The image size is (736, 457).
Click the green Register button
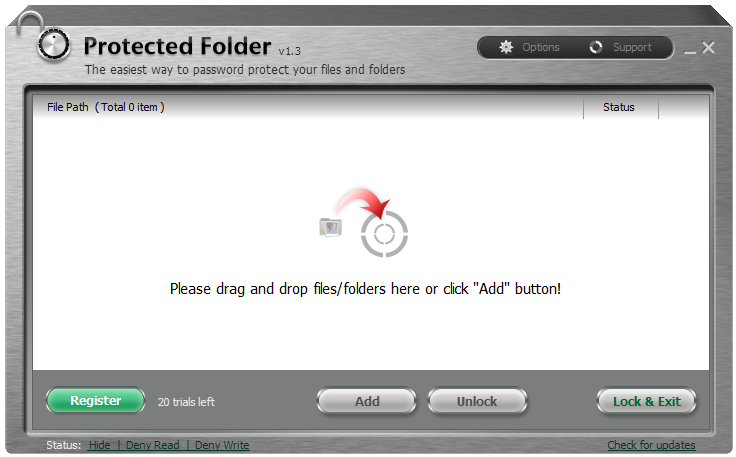click(x=96, y=400)
